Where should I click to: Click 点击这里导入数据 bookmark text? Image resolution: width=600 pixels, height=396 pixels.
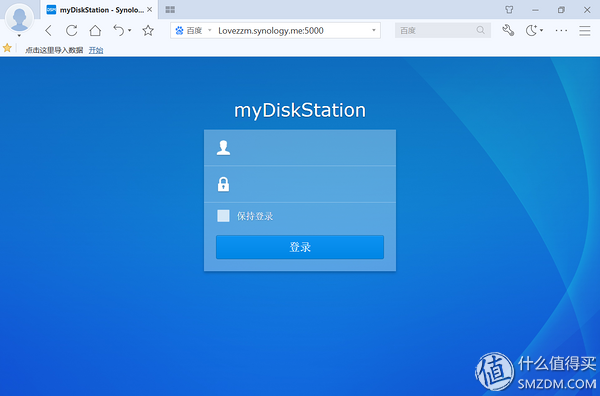tap(54, 50)
